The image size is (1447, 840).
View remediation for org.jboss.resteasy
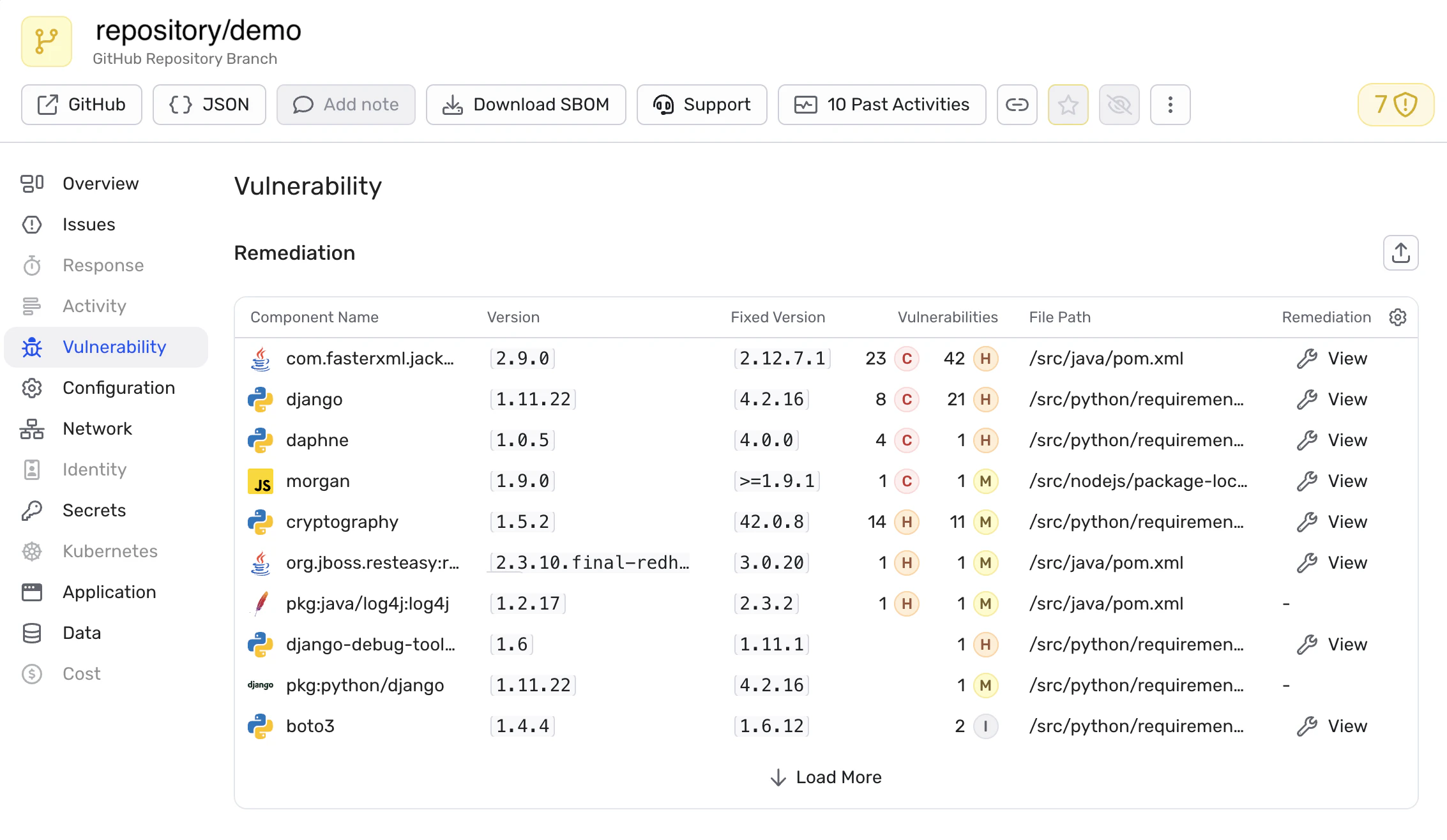1332,563
